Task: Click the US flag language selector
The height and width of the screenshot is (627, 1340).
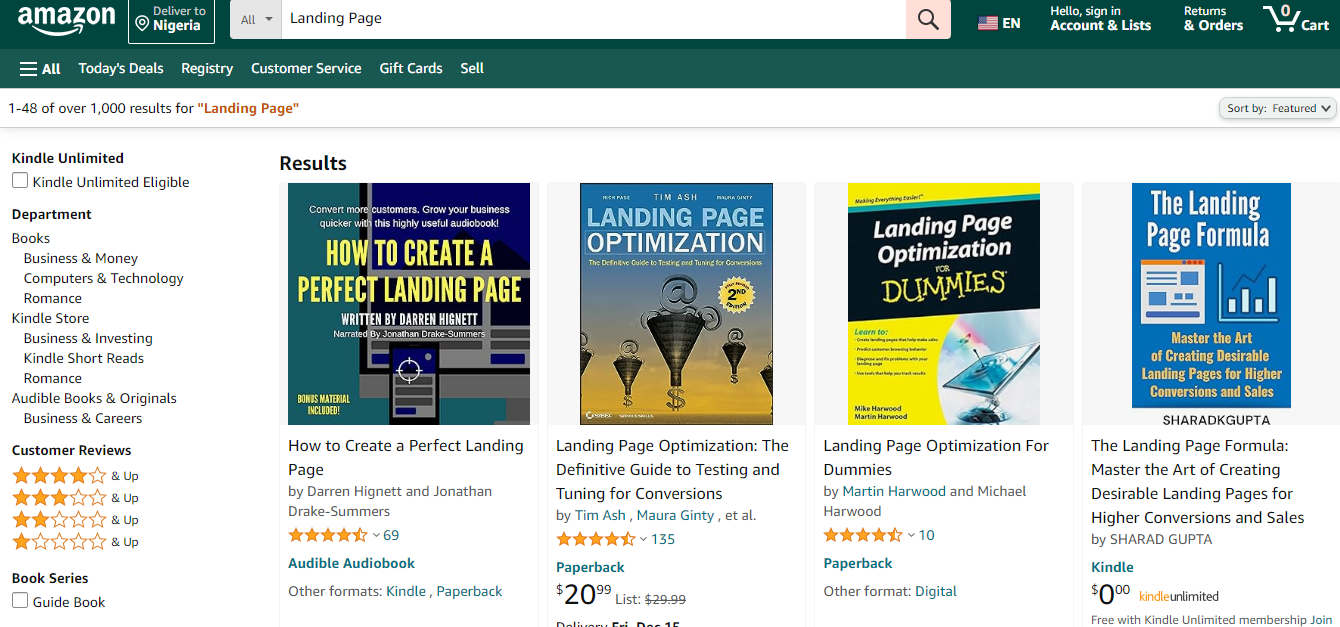Action: [x=999, y=22]
